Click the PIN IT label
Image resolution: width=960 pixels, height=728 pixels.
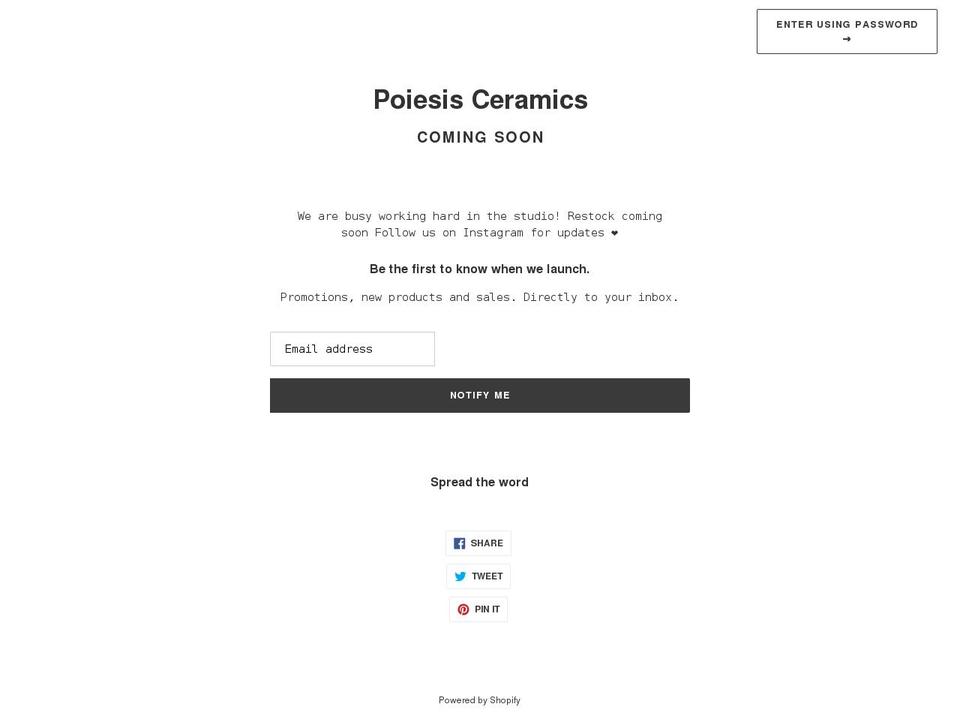[x=487, y=609]
